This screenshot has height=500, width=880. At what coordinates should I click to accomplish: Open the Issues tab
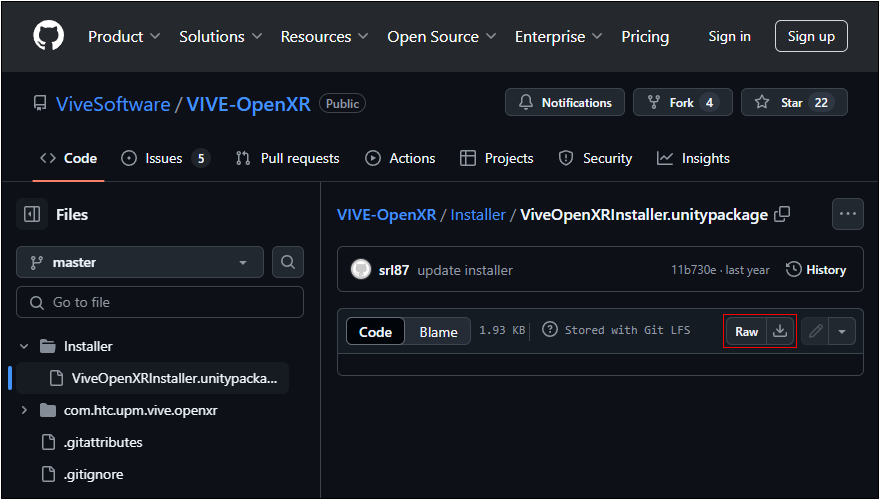[165, 158]
